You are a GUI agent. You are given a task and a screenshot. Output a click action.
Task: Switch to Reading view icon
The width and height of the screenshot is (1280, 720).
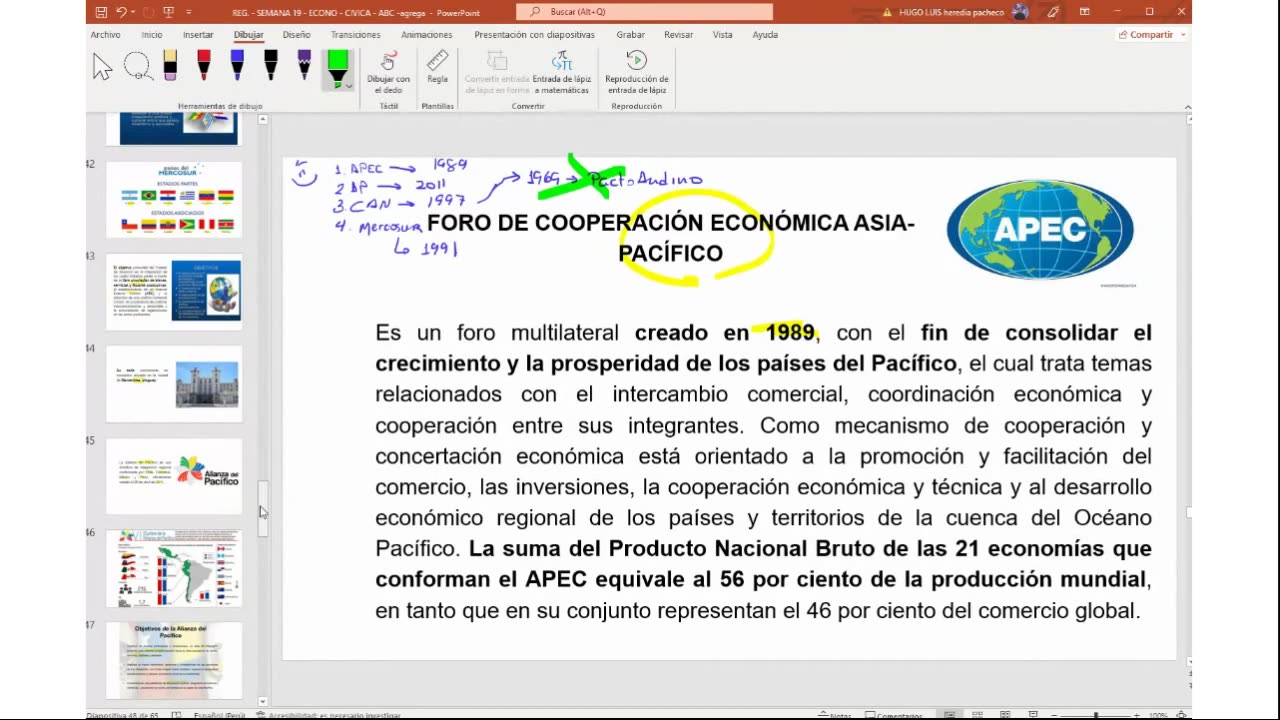tap(1004, 715)
